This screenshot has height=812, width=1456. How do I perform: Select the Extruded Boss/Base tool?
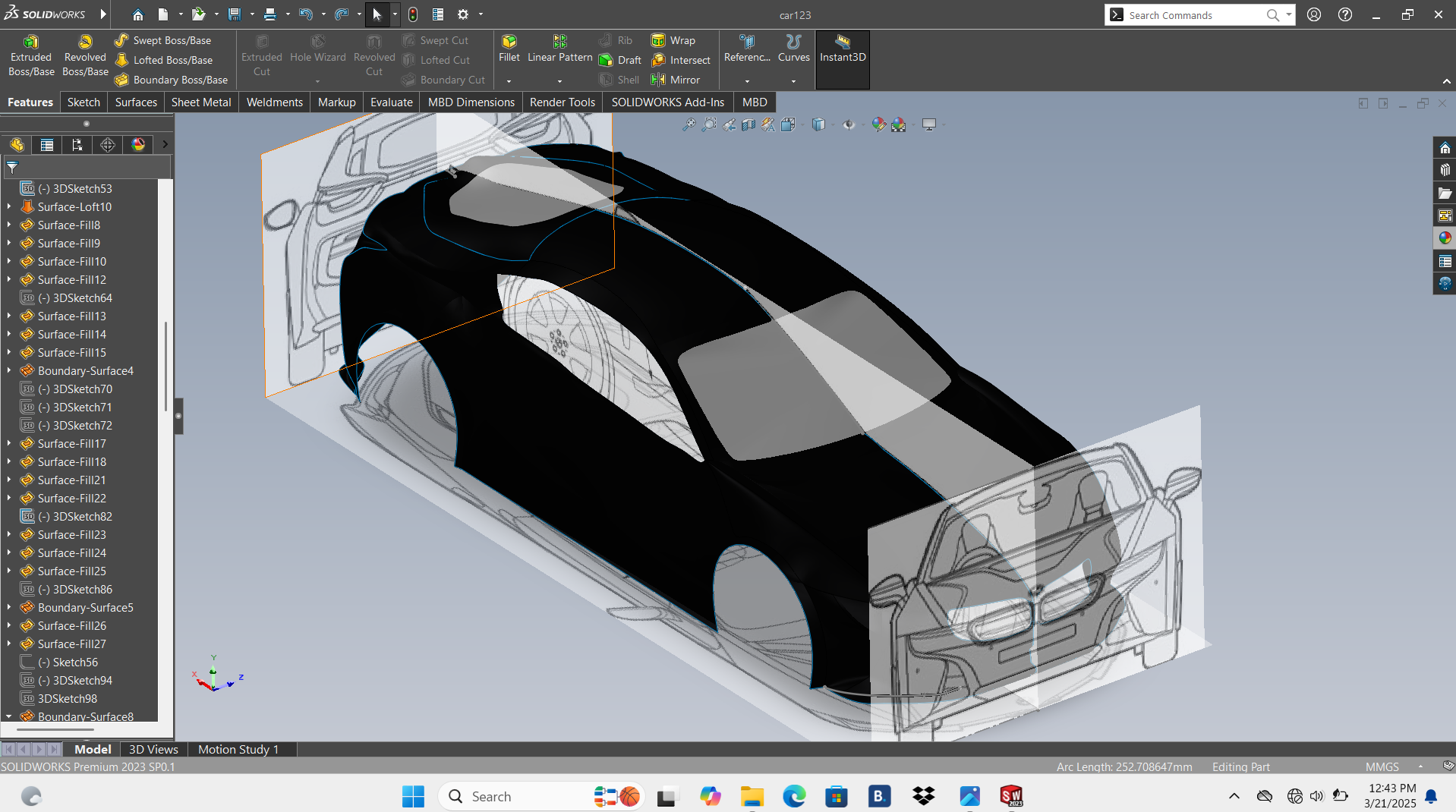(30, 54)
